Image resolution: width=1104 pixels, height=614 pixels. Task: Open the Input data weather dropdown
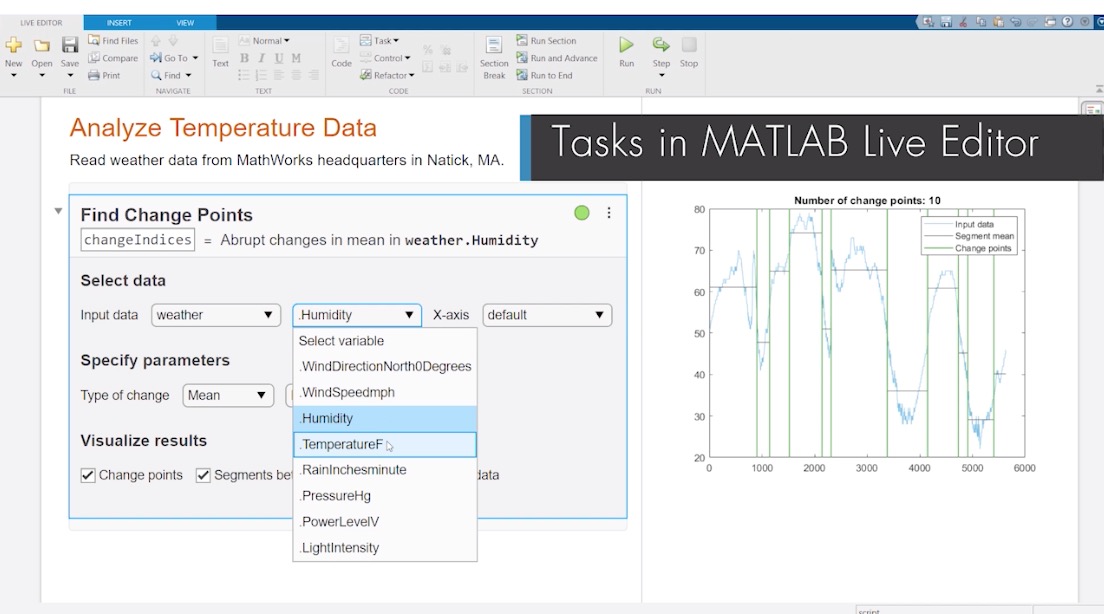pos(216,315)
